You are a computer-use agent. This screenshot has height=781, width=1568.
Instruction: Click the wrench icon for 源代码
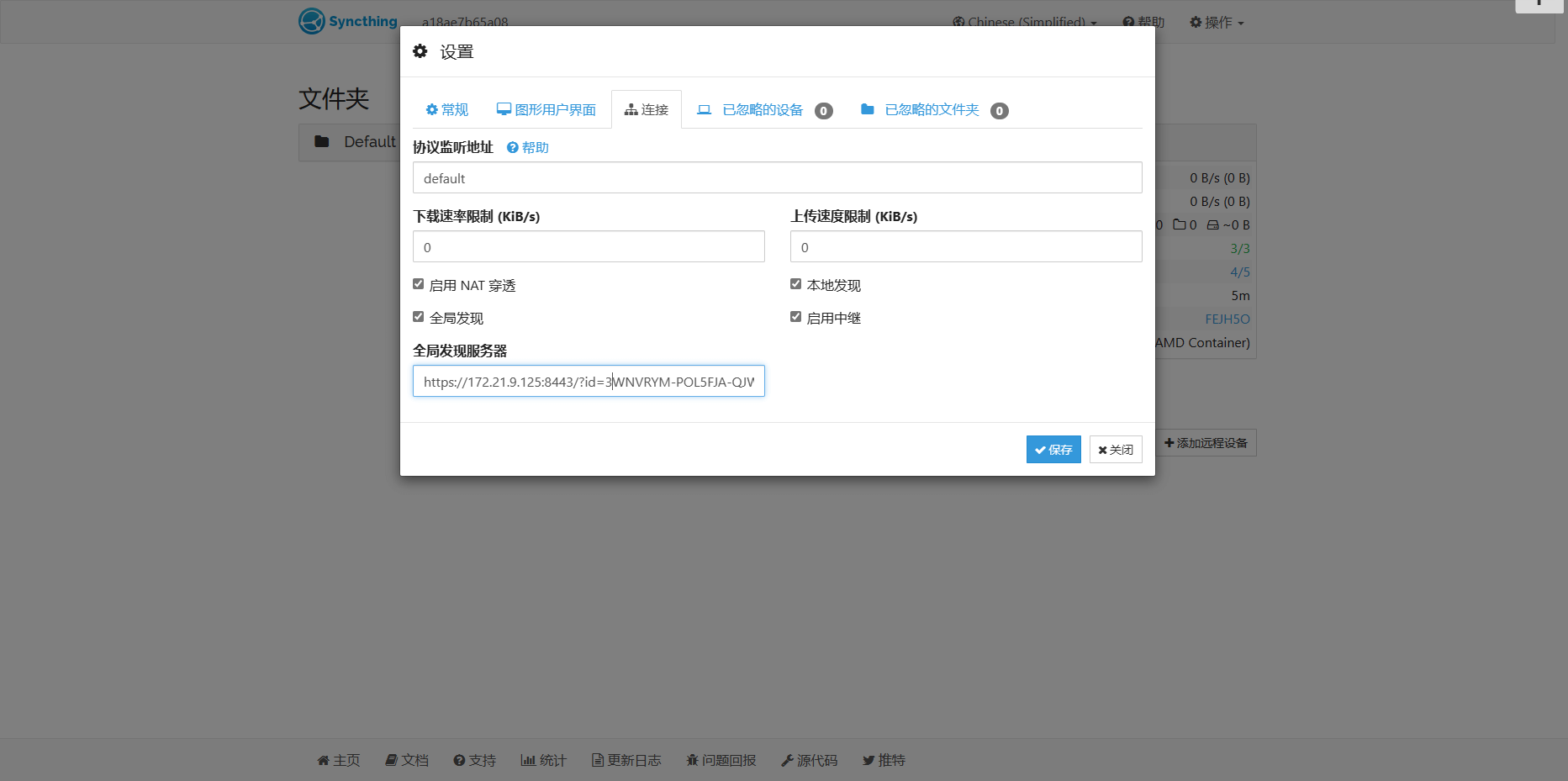(787, 761)
